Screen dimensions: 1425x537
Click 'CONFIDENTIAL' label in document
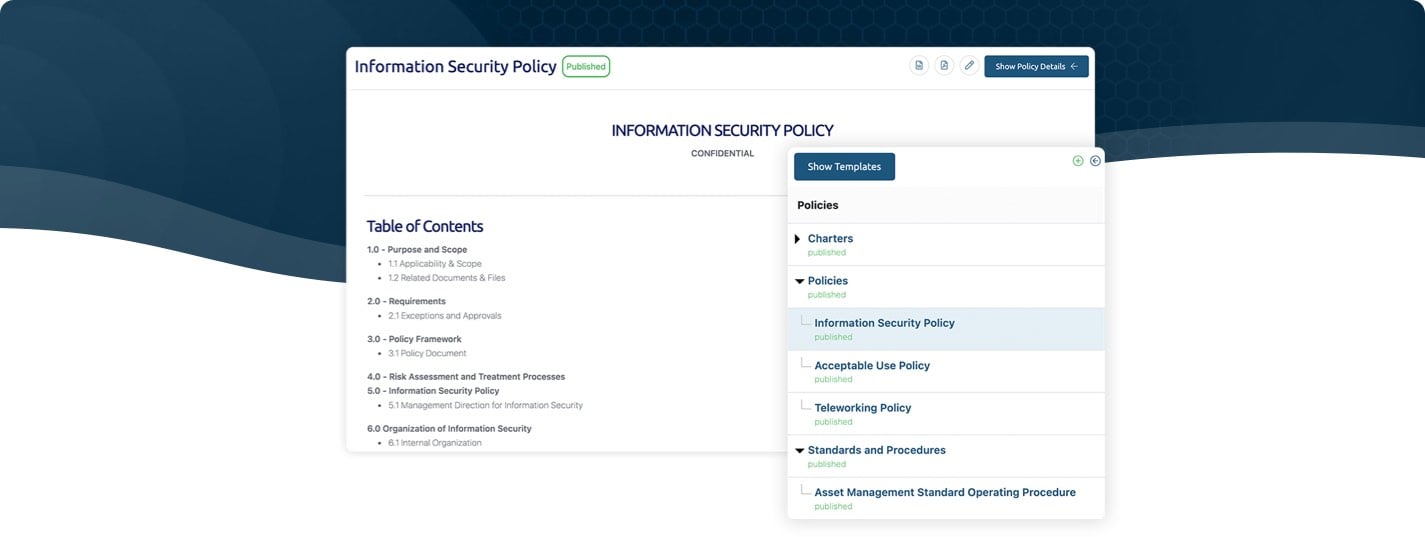tap(722, 154)
